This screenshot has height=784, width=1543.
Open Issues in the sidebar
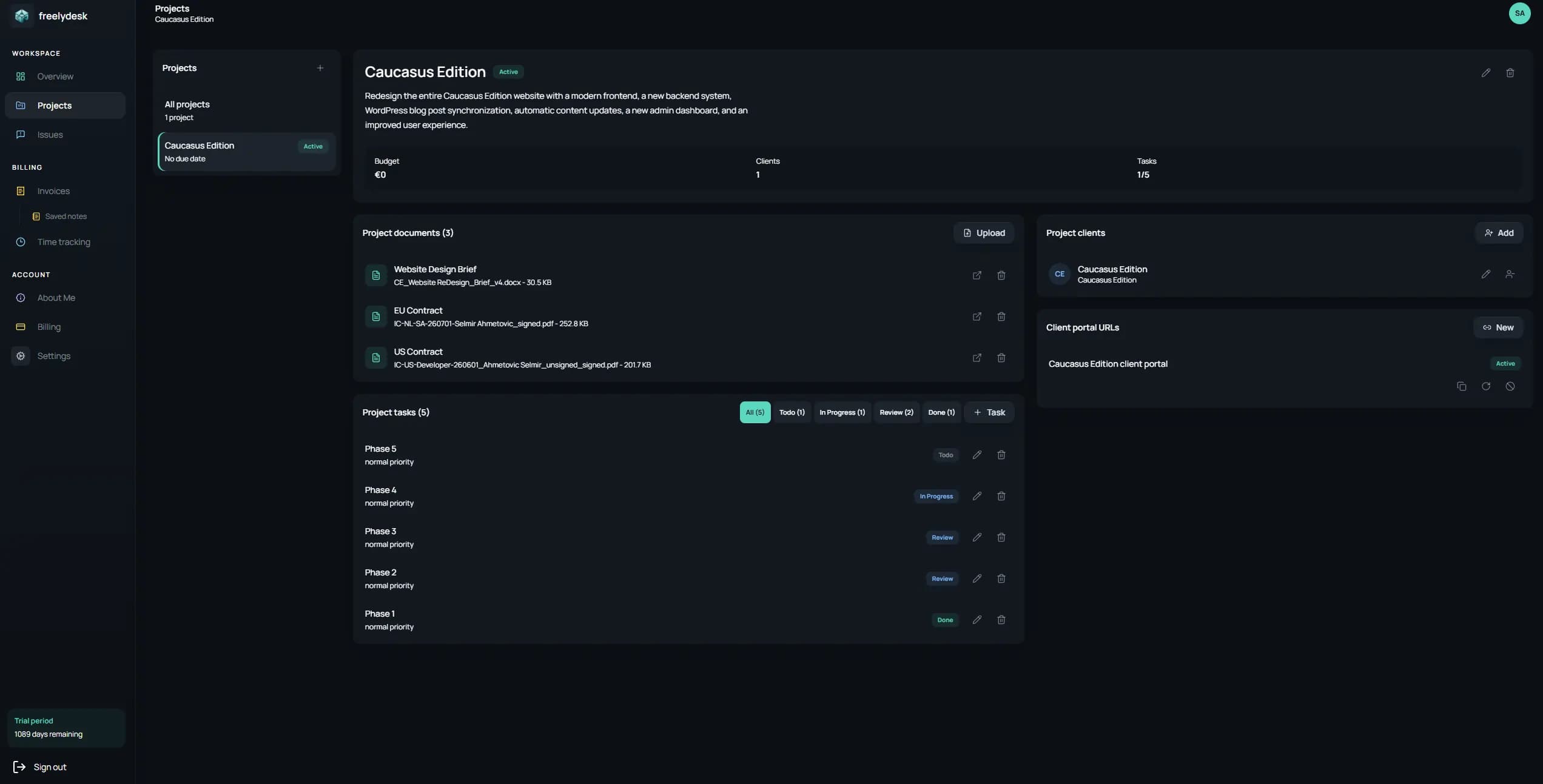click(x=65, y=135)
